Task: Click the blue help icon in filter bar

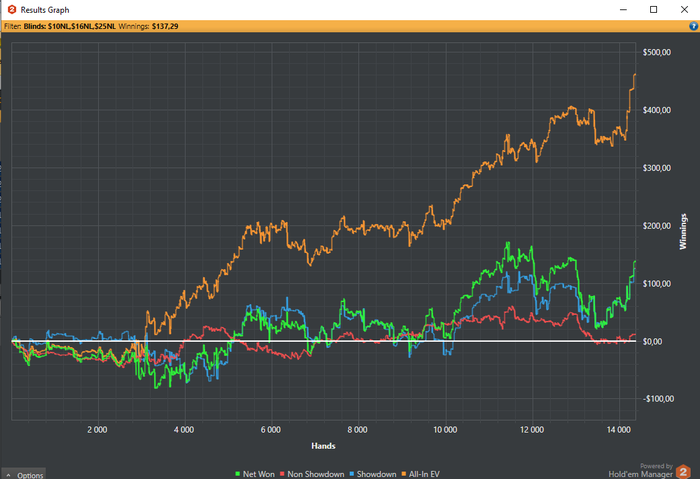Action: coord(693,26)
